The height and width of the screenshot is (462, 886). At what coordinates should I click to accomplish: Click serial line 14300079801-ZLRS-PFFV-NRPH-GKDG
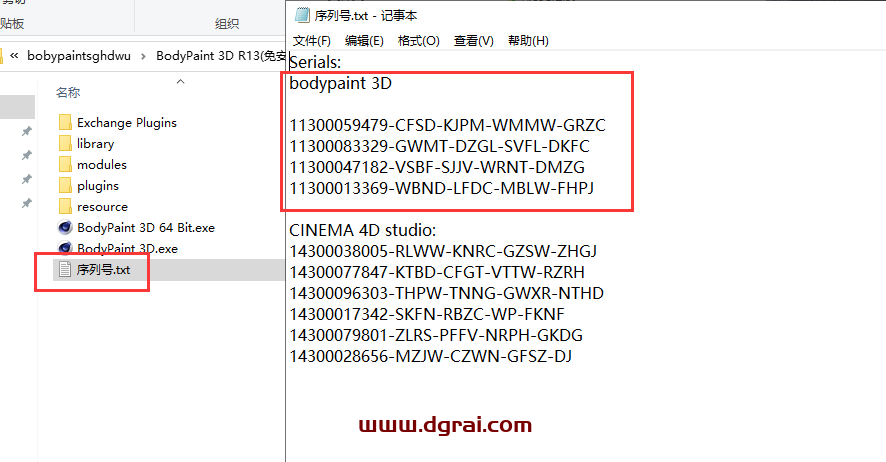[x=436, y=335]
